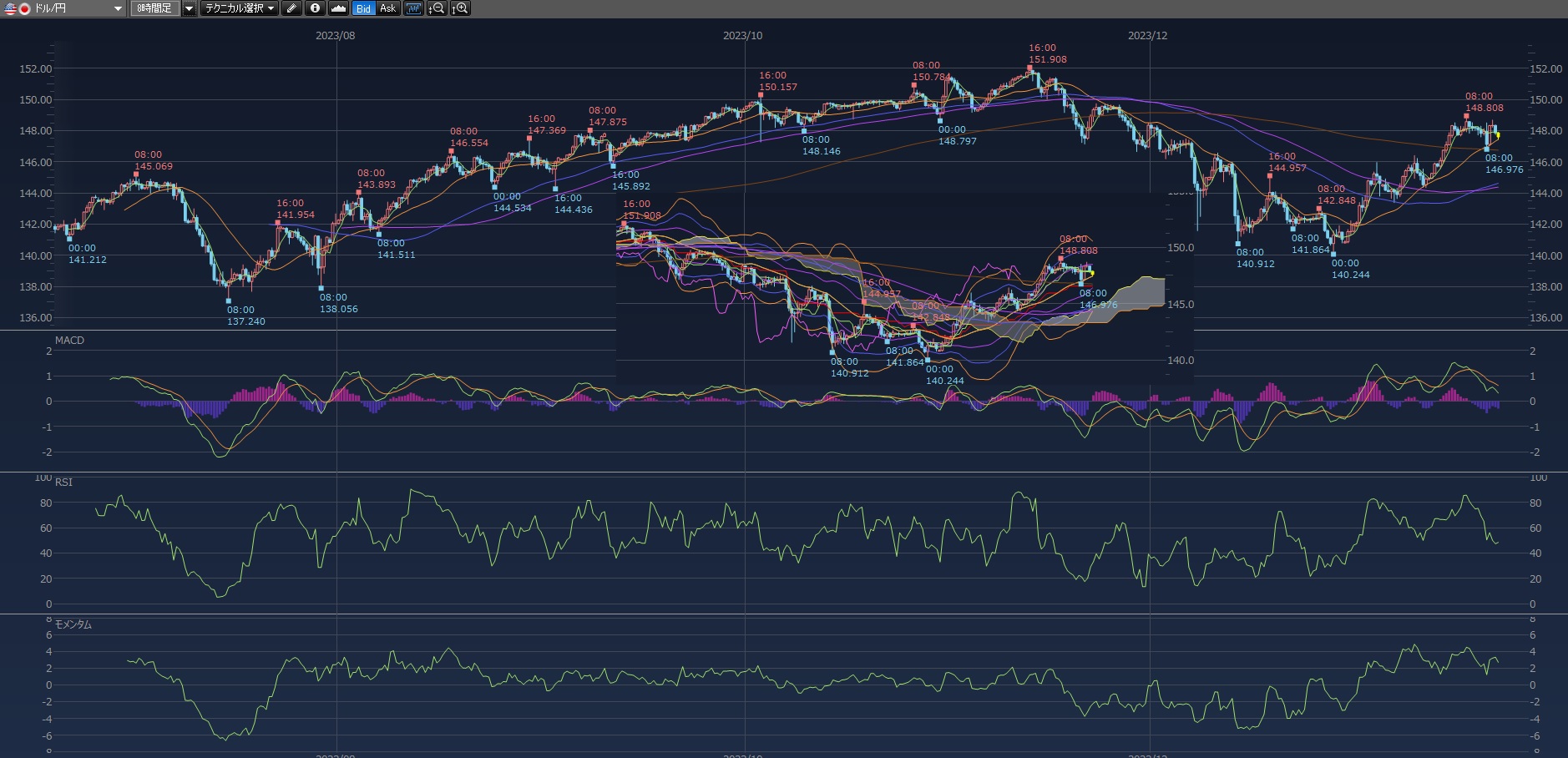Viewport: 1568px width, 758px height.
Task: Toggle the blue chart overlay icon
Action: coord(413,8)
